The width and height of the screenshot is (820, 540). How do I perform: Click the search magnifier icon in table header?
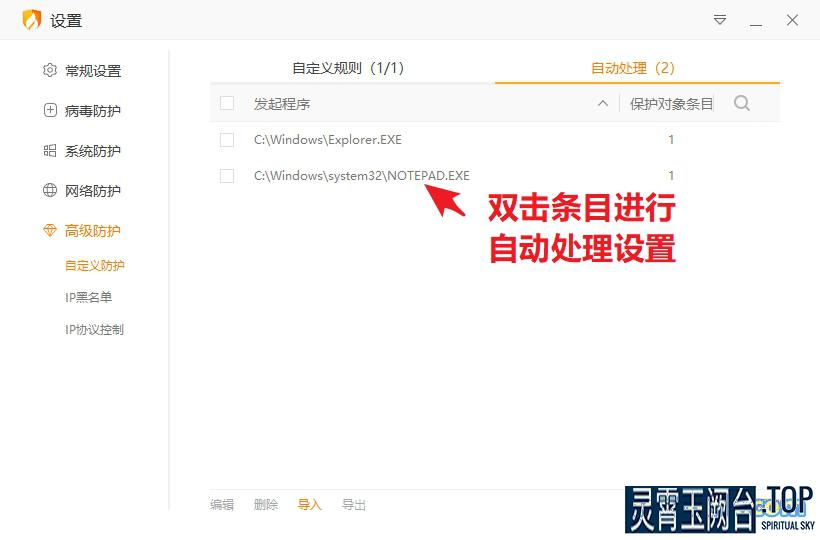[x=742, y=103]
